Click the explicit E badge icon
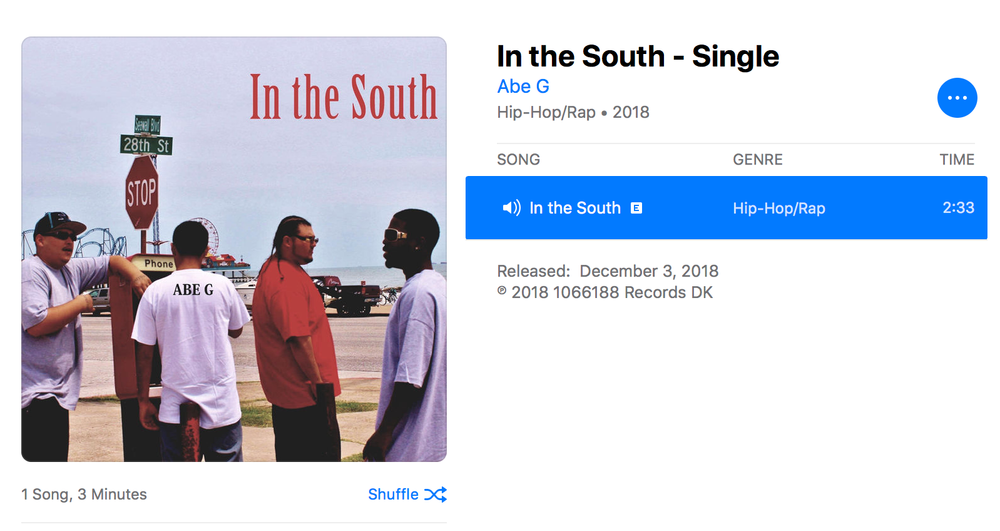The image size is (1000, 531). pos(636,208)
